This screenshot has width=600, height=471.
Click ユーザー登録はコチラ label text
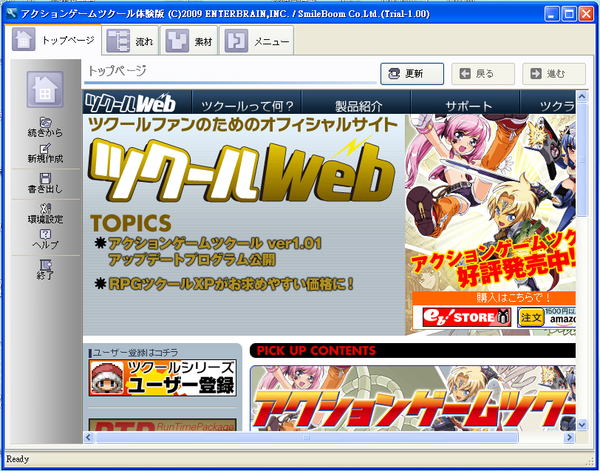135,352
